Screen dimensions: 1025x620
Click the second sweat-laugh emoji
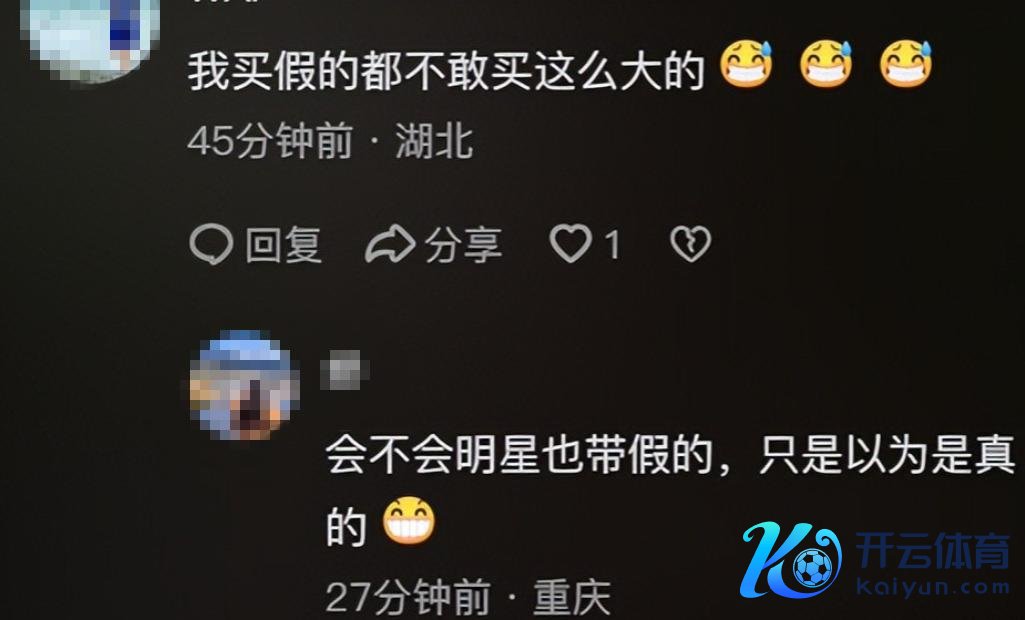826,64
